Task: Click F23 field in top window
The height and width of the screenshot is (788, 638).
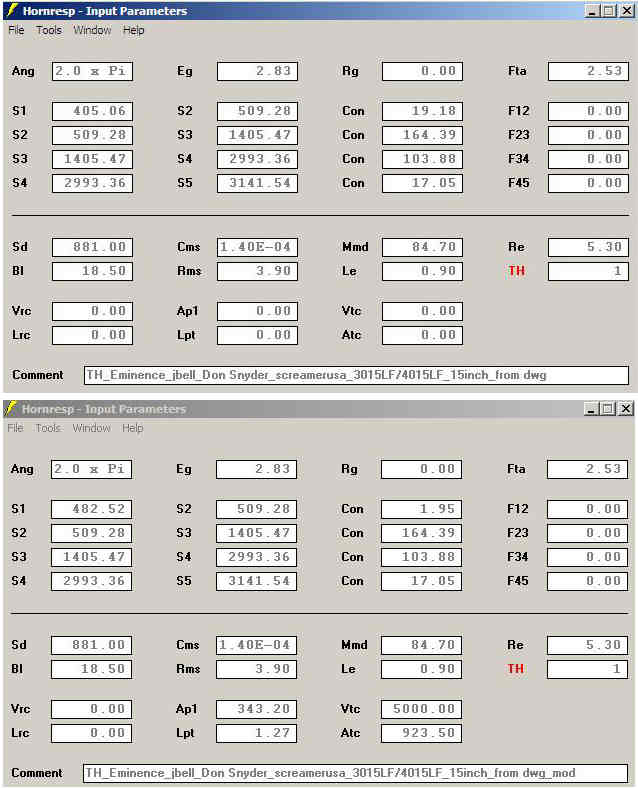Action: click(x=588, y=135)
